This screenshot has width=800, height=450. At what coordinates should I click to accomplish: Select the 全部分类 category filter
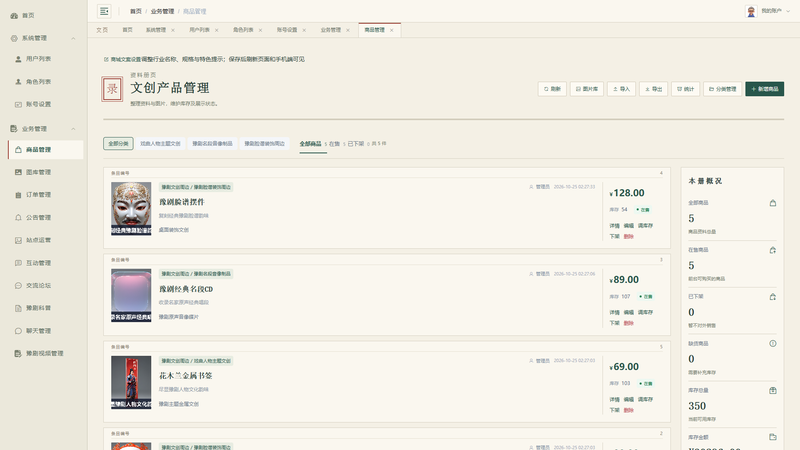(118, 143)
